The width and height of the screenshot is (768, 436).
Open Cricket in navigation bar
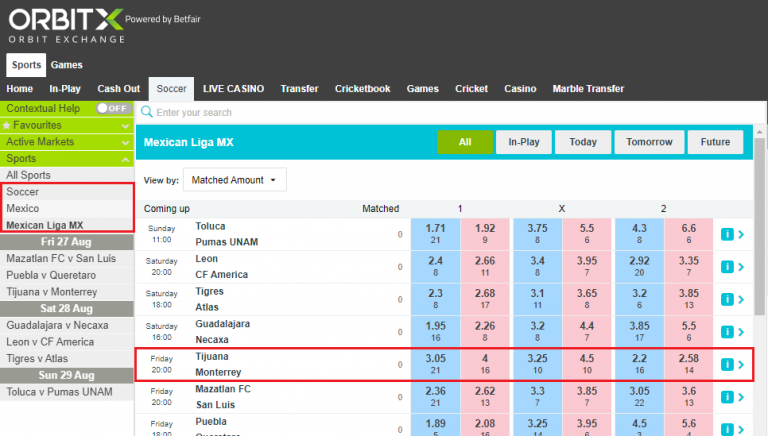471,89
